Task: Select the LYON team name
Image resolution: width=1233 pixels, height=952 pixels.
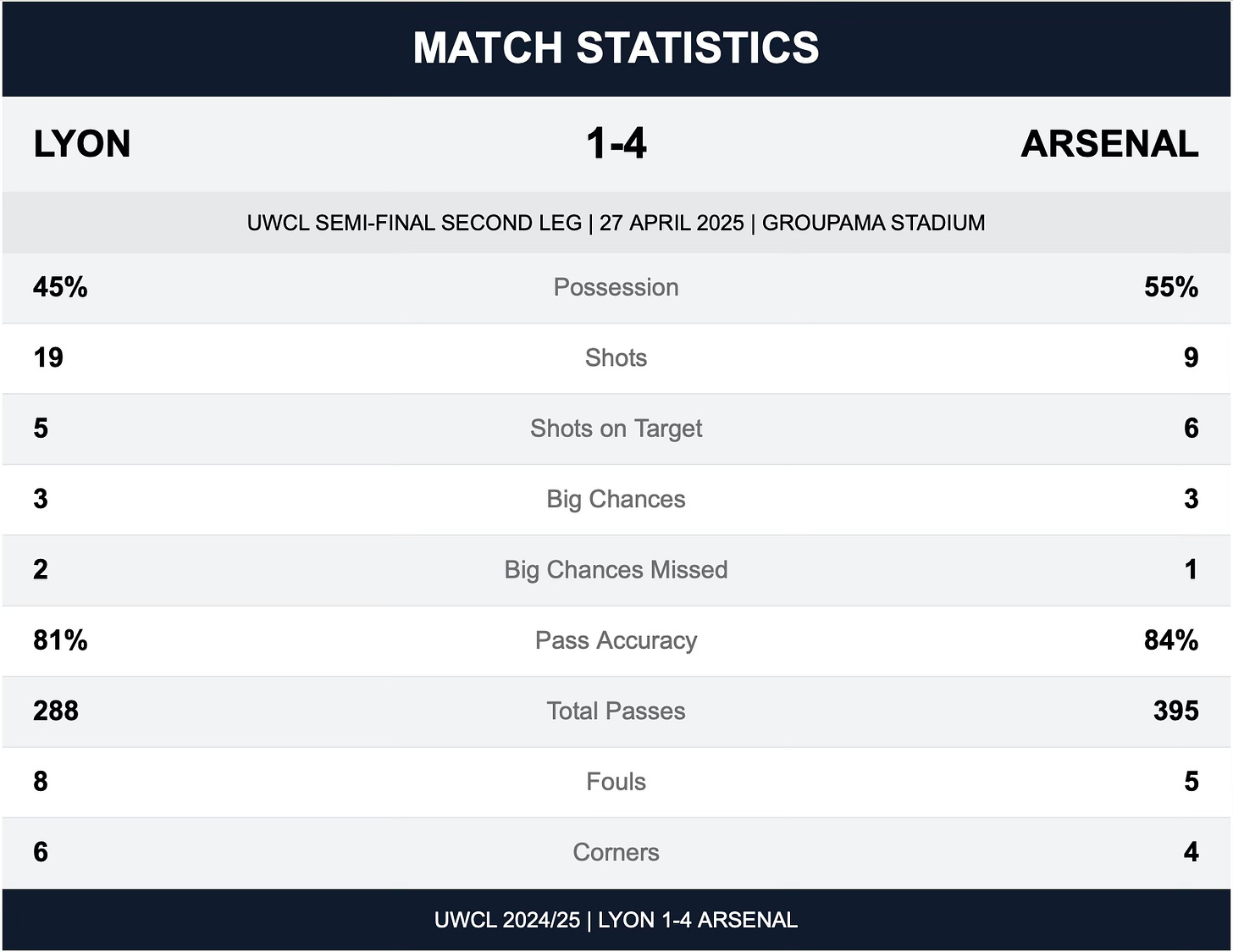Action: 82,144
